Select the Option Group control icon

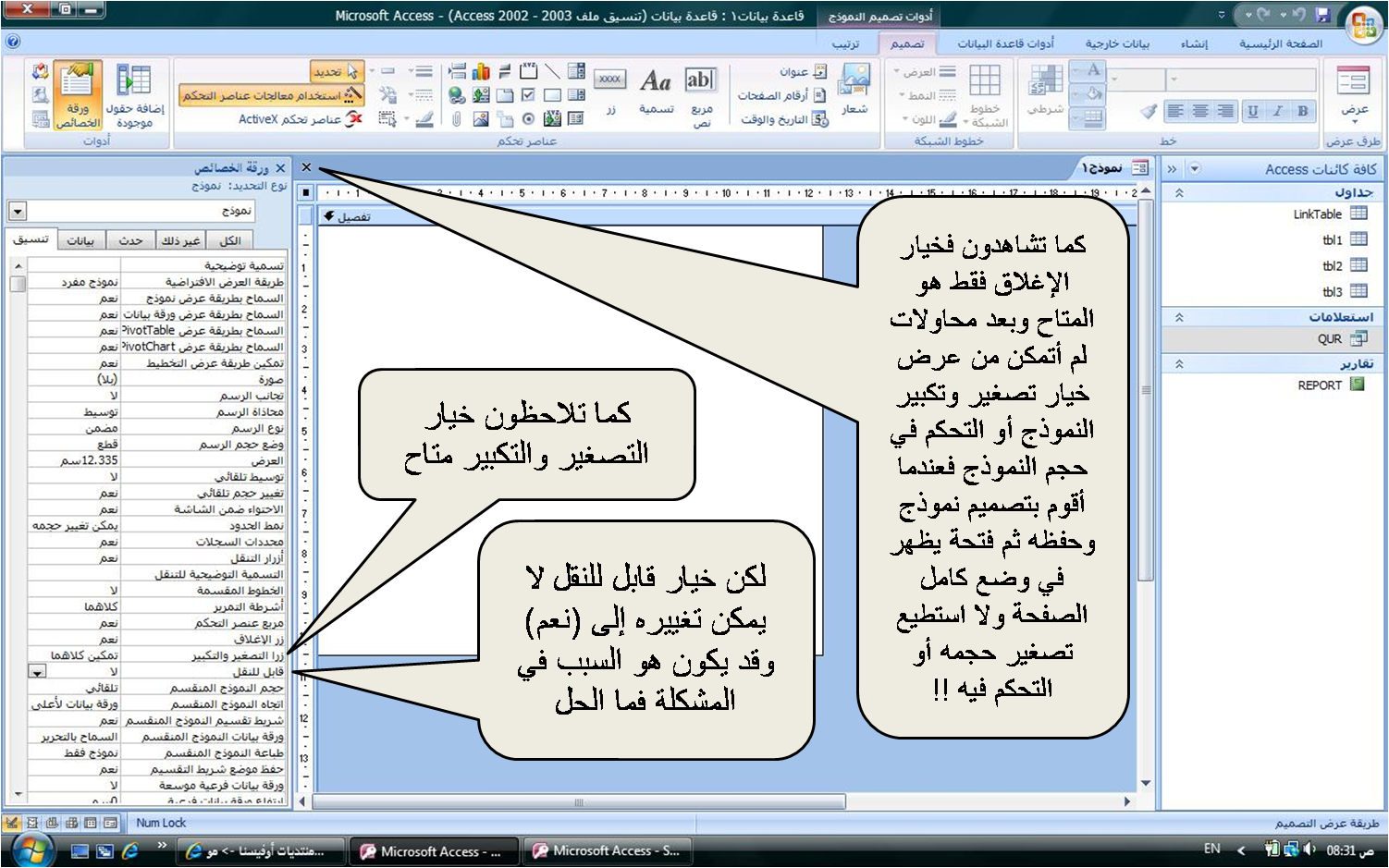click(528, 71)
